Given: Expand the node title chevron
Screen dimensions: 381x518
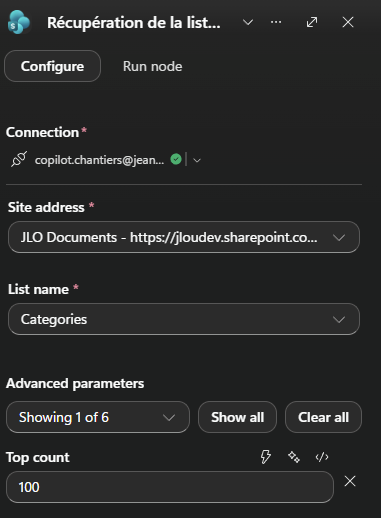Looking at the screenshot, I should pyautogui.click(x=248, y=23).
